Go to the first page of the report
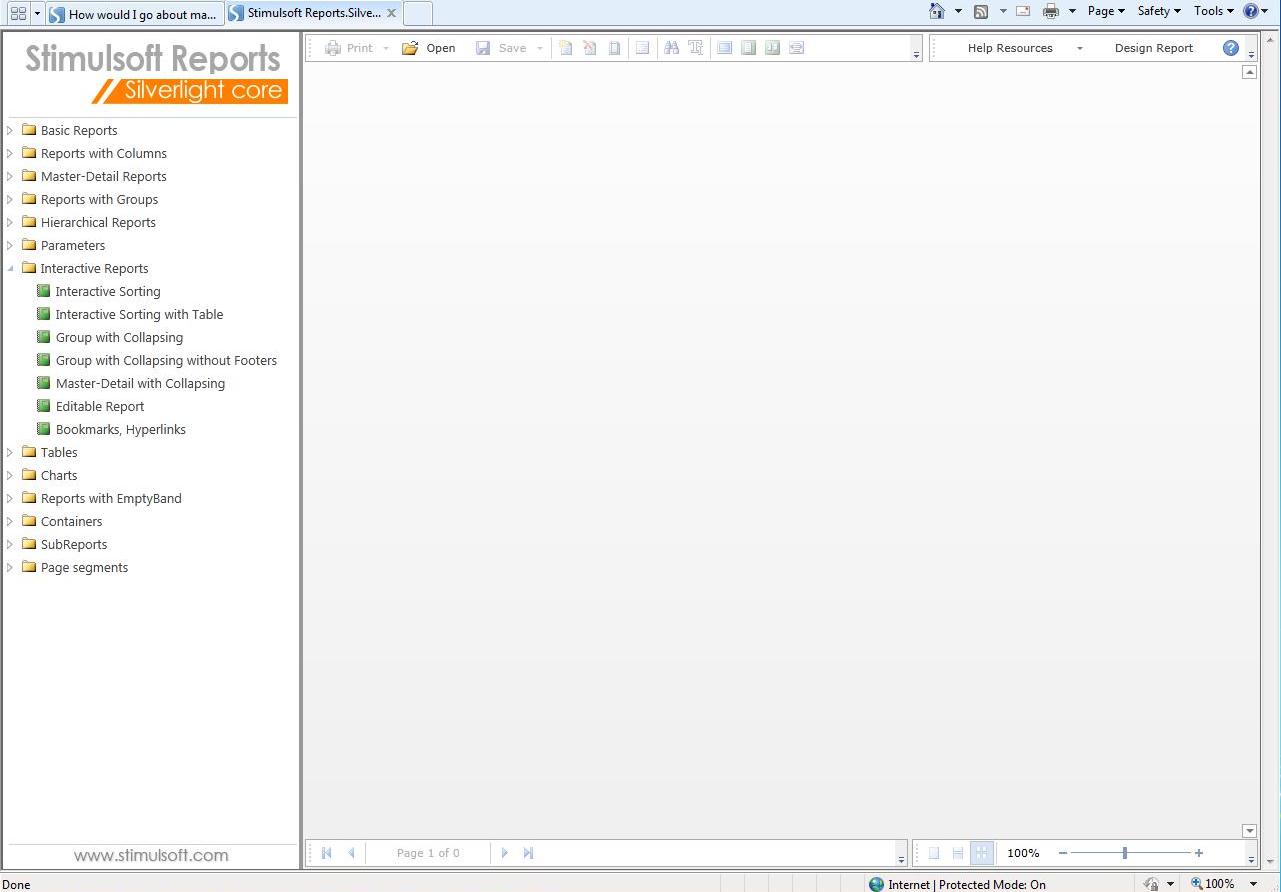Image resolution: width=1281 pixels, height=892 pixels. coord(327,853)
